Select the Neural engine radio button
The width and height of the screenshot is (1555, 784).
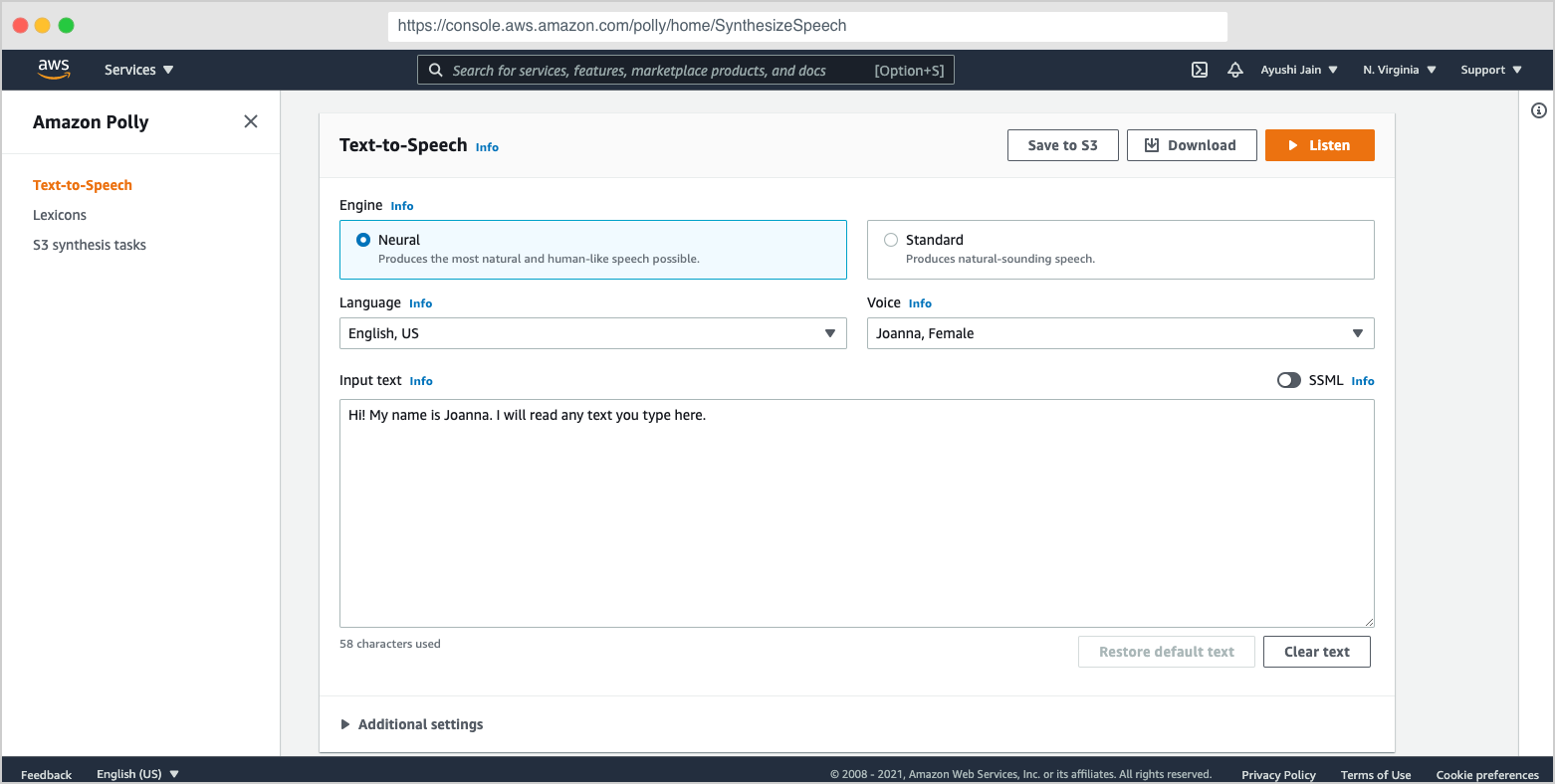363,240
